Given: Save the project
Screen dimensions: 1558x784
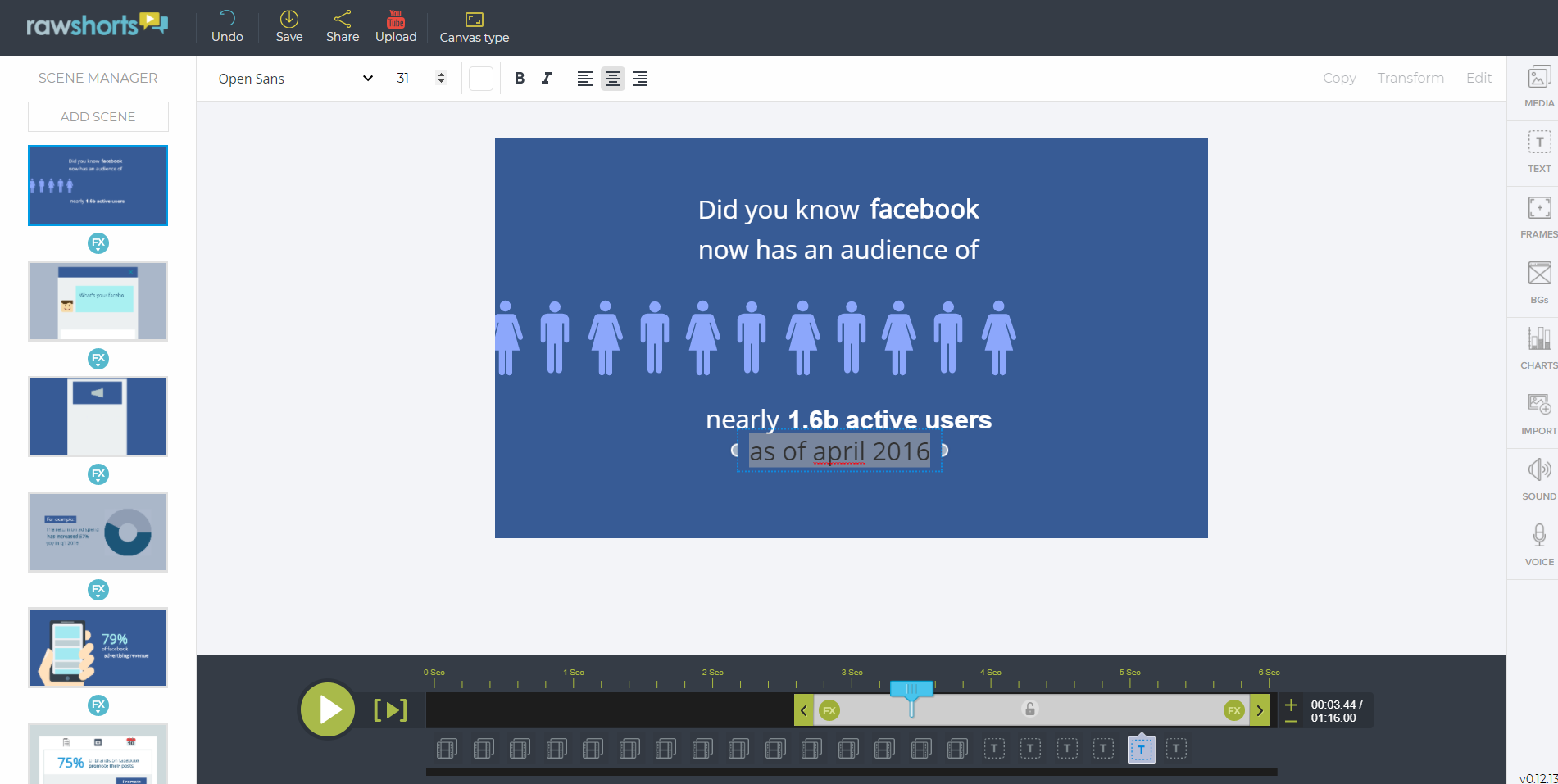Looking at the screenshot, I should click(289, 26).
